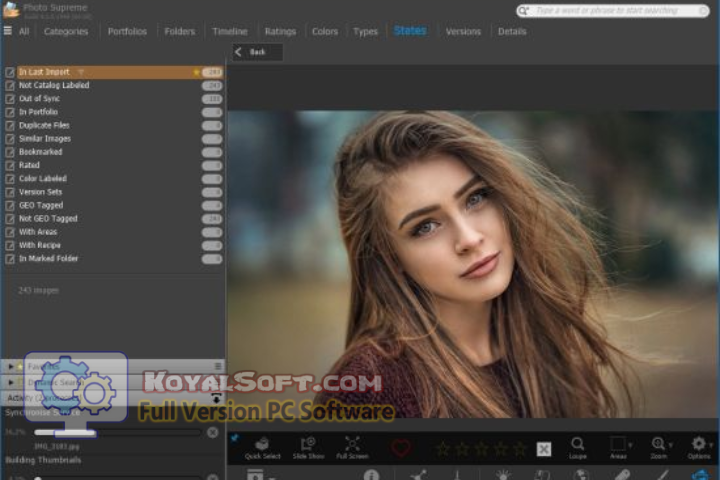
Task: Click the portrait photo preview
Action: tap(473, 264)
